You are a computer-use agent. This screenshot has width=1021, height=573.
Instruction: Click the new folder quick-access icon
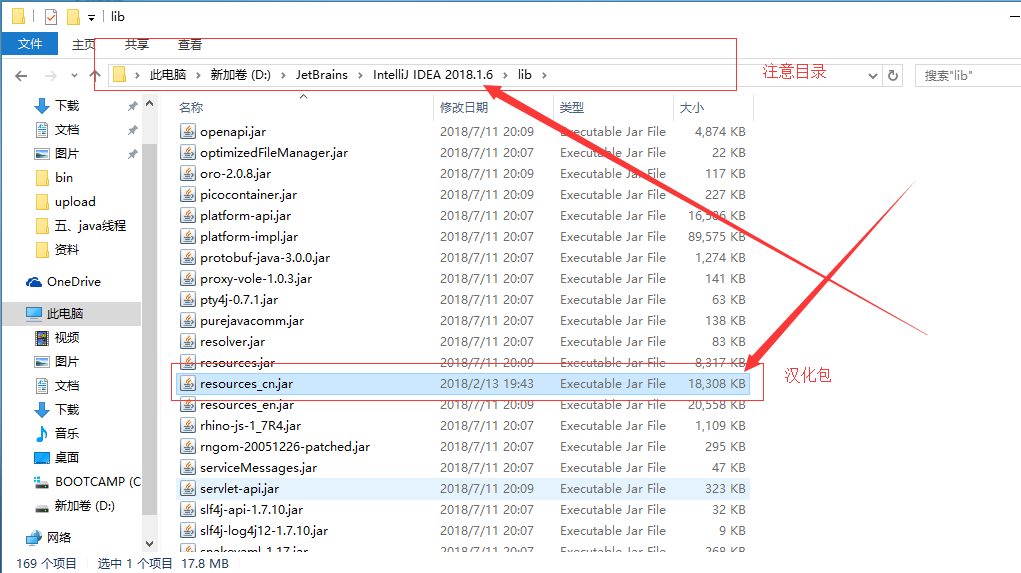point(74,16)
